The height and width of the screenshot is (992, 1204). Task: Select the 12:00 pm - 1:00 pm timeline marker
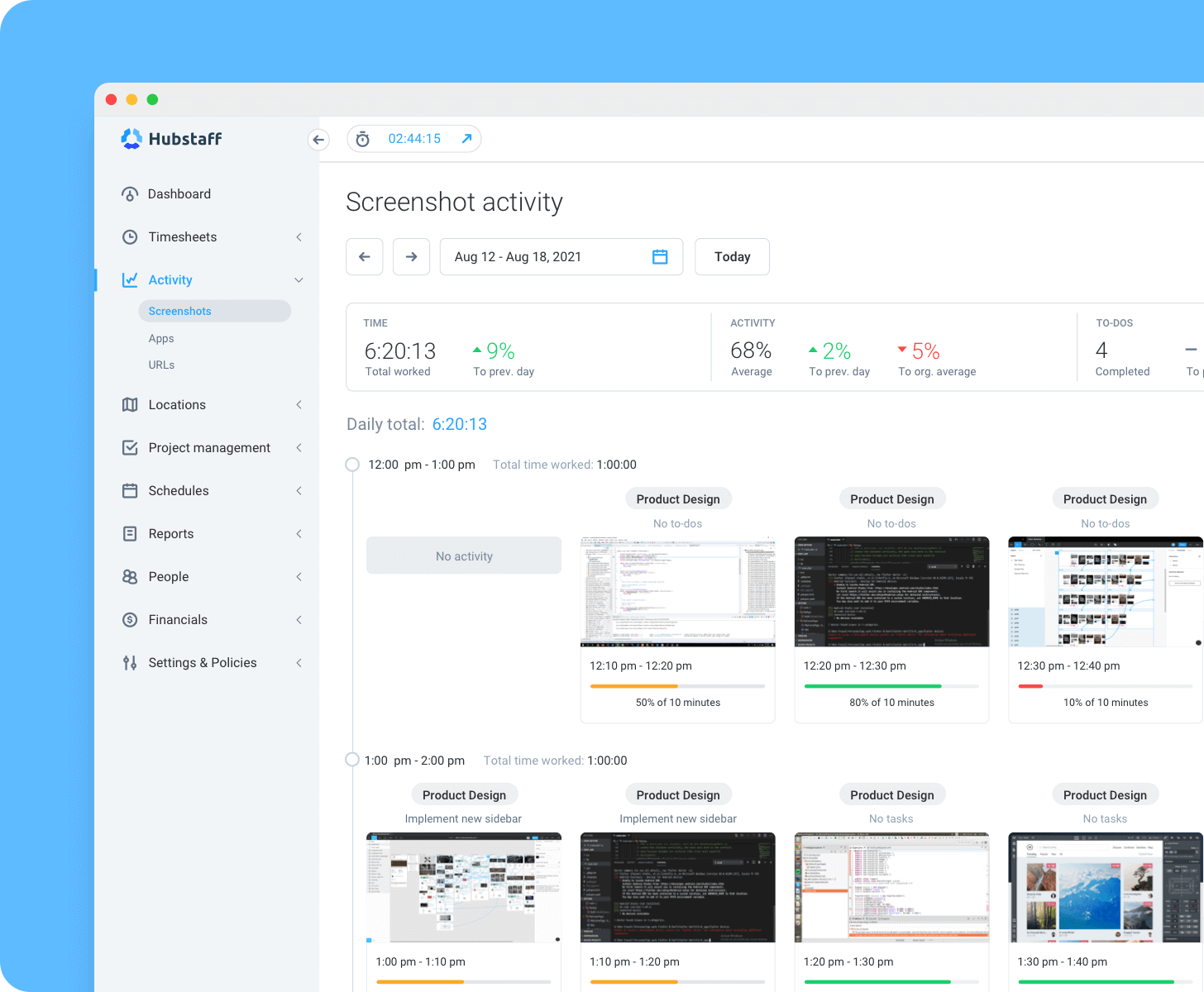pos(352,465)
